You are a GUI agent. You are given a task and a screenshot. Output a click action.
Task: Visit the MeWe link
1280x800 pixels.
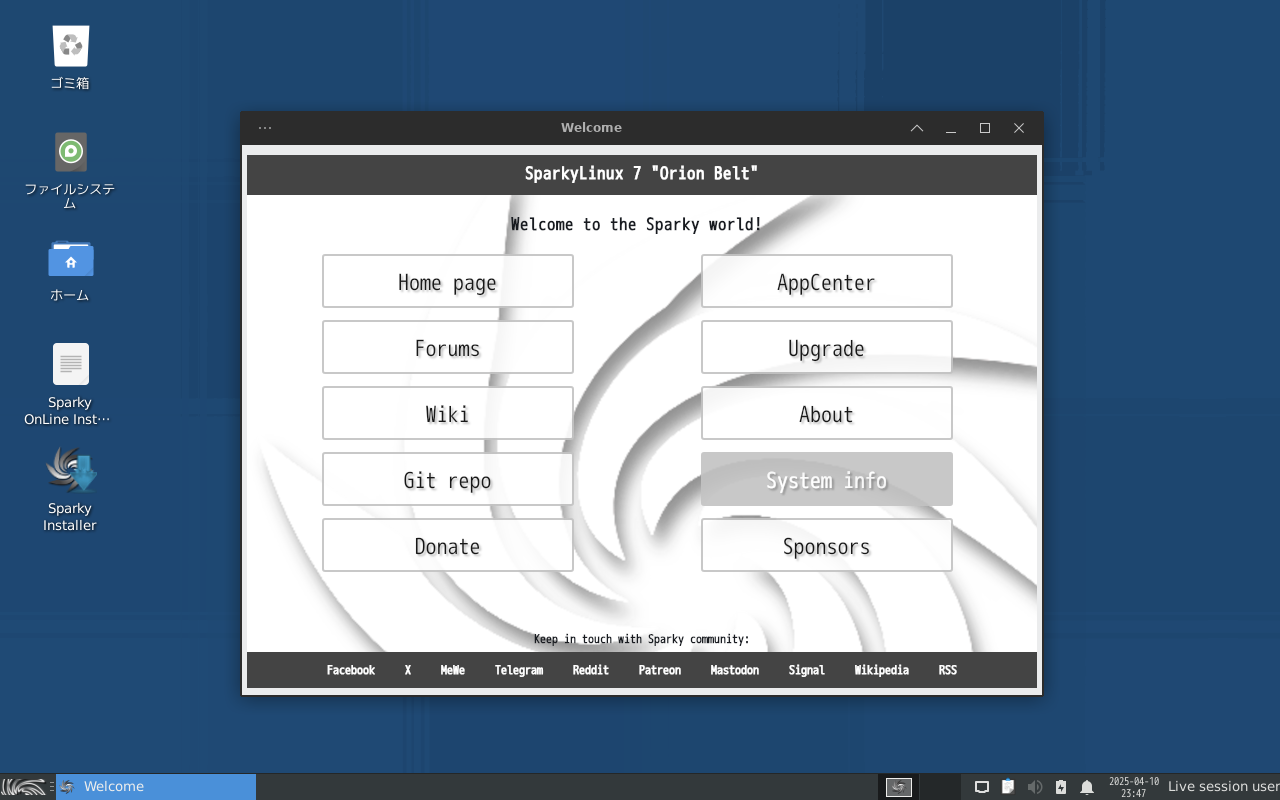click(x=453, y=670)
